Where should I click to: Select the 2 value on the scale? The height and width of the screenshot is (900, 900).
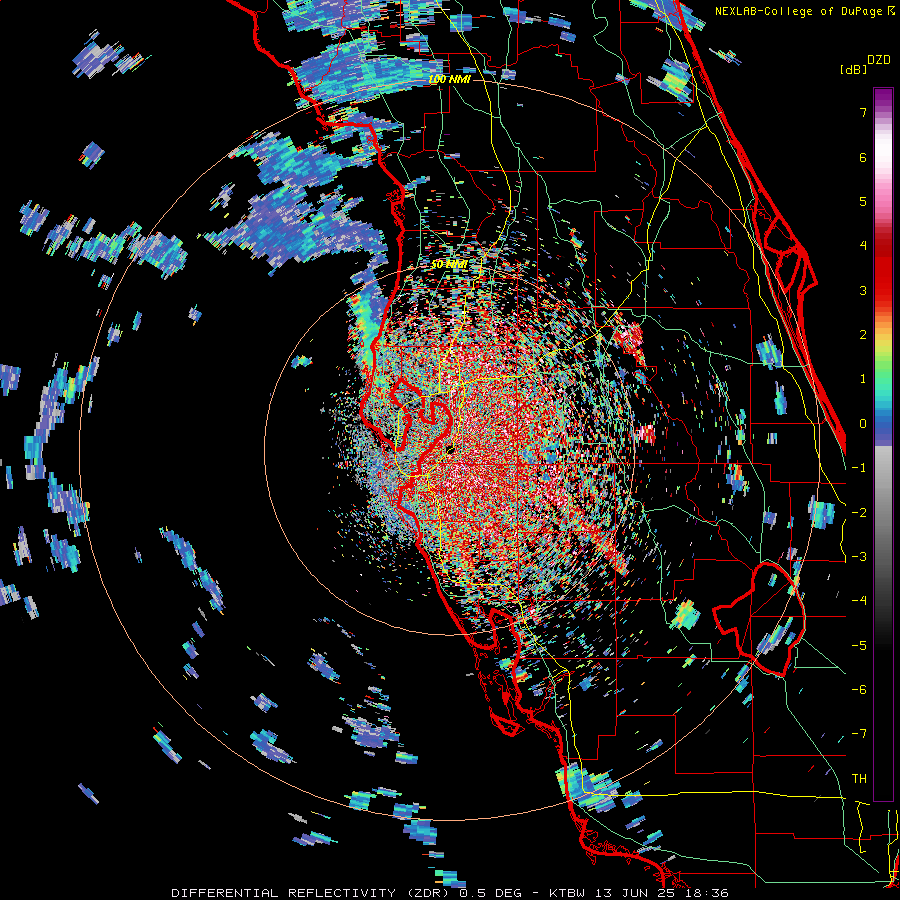(x=863, y=335)
